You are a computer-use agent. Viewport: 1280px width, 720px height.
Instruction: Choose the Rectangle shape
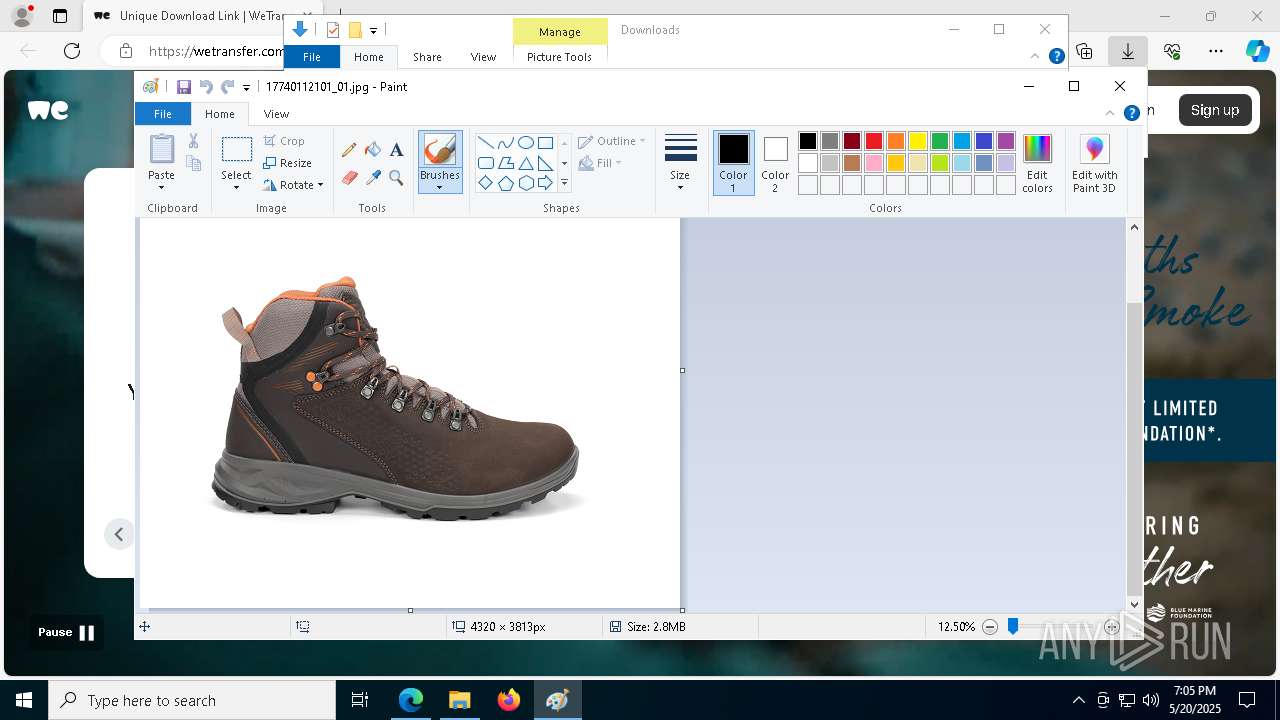point(545,142)
